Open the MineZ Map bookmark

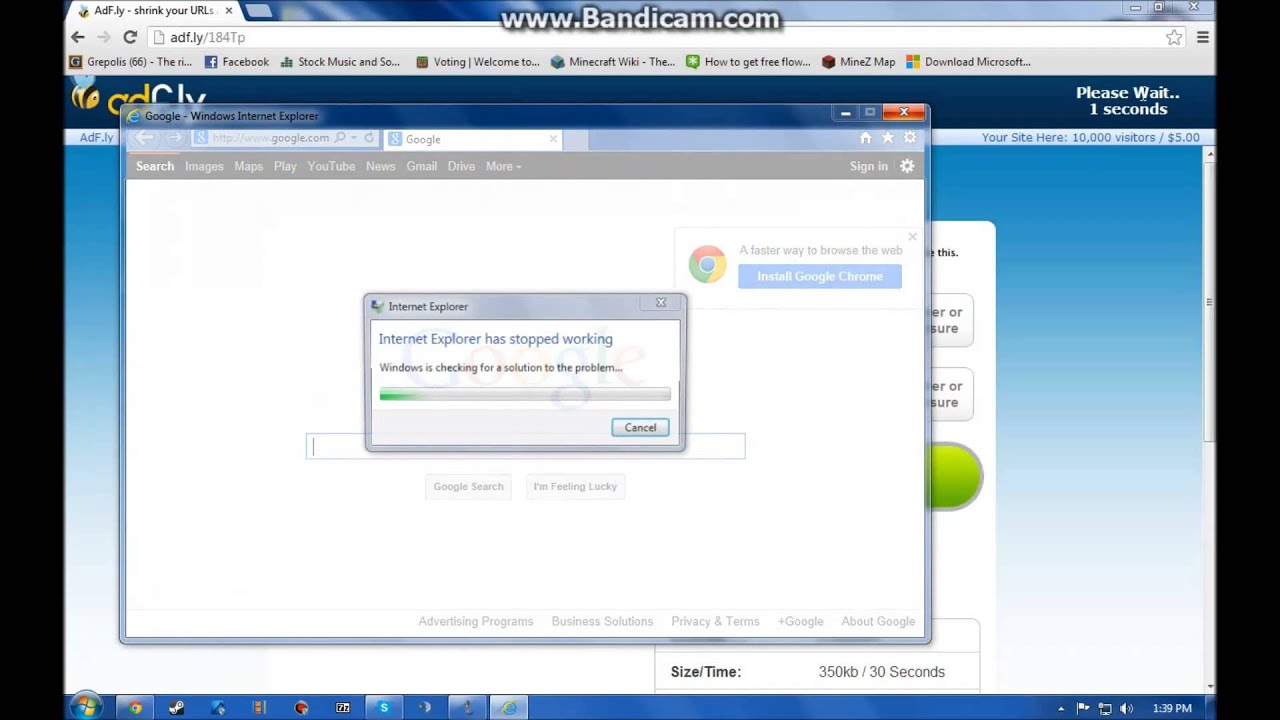[859, 62]
